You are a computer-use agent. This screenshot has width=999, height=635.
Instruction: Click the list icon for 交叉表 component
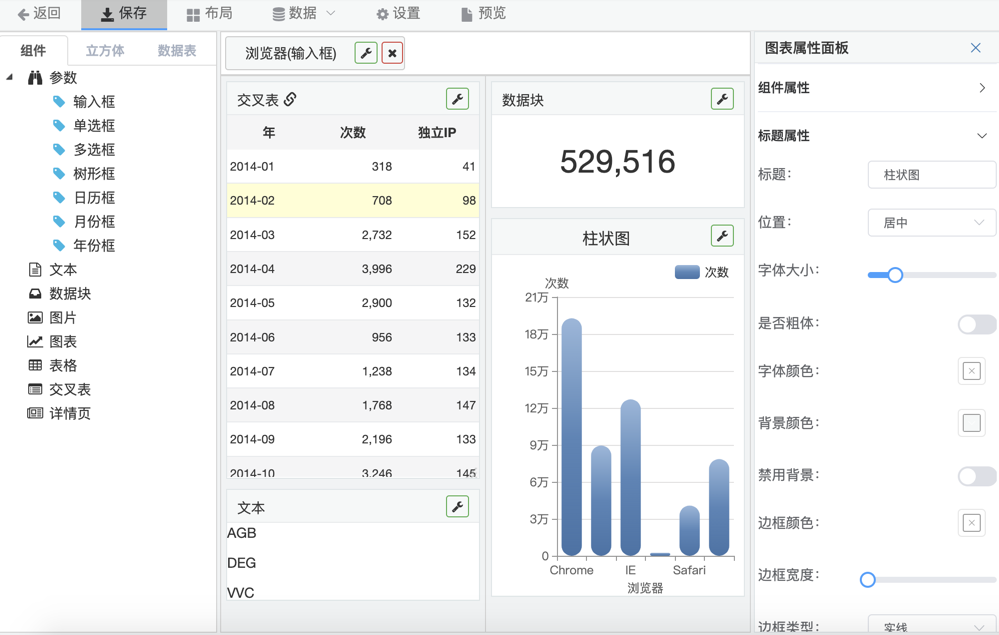coord(35,389)
